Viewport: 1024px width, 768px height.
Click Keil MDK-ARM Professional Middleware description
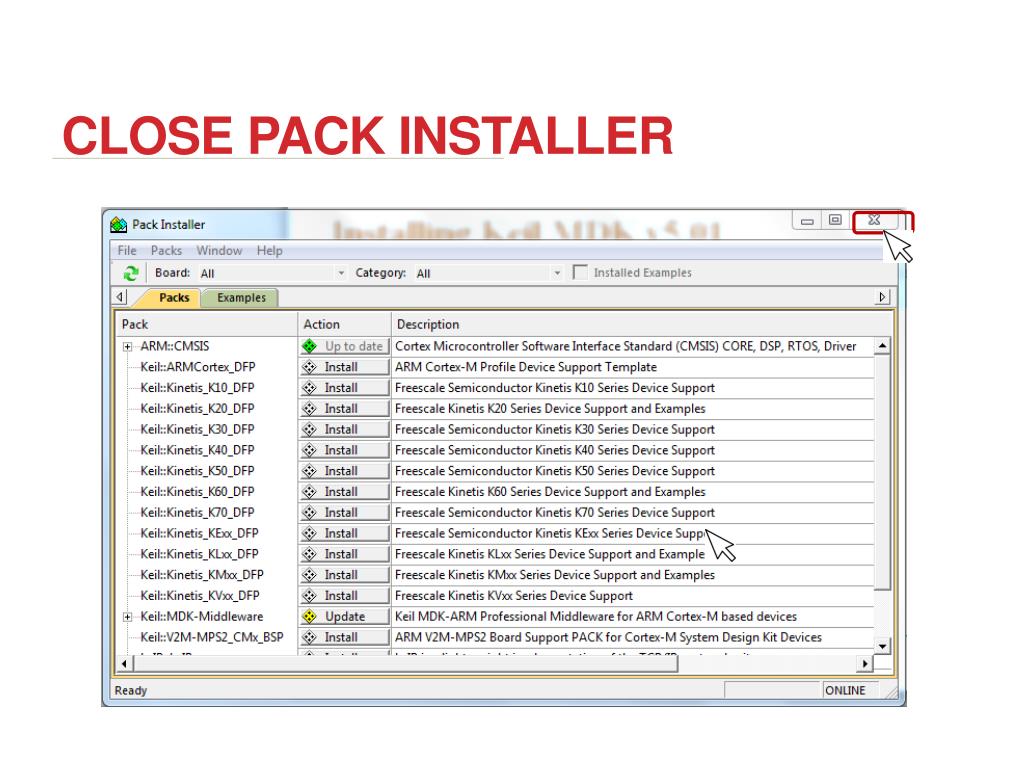(x=596, y=616)
